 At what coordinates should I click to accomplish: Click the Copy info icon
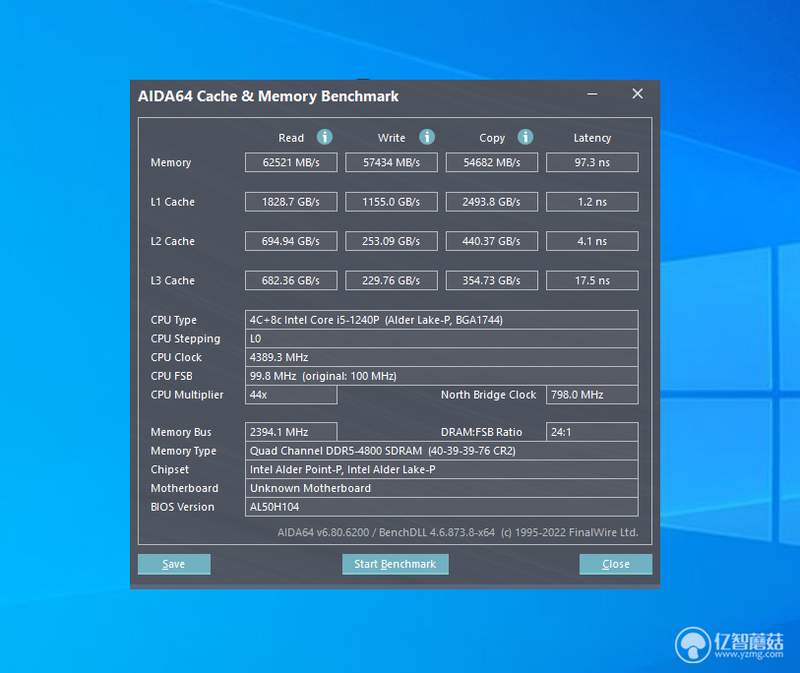526,137
